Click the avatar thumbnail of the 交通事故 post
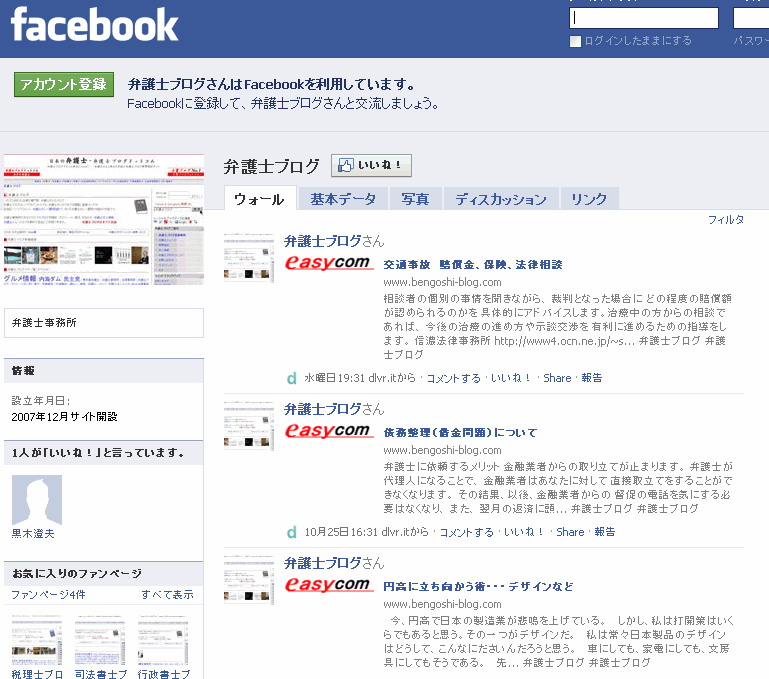The height and width of the screenshot is (679, 769). 249,258
